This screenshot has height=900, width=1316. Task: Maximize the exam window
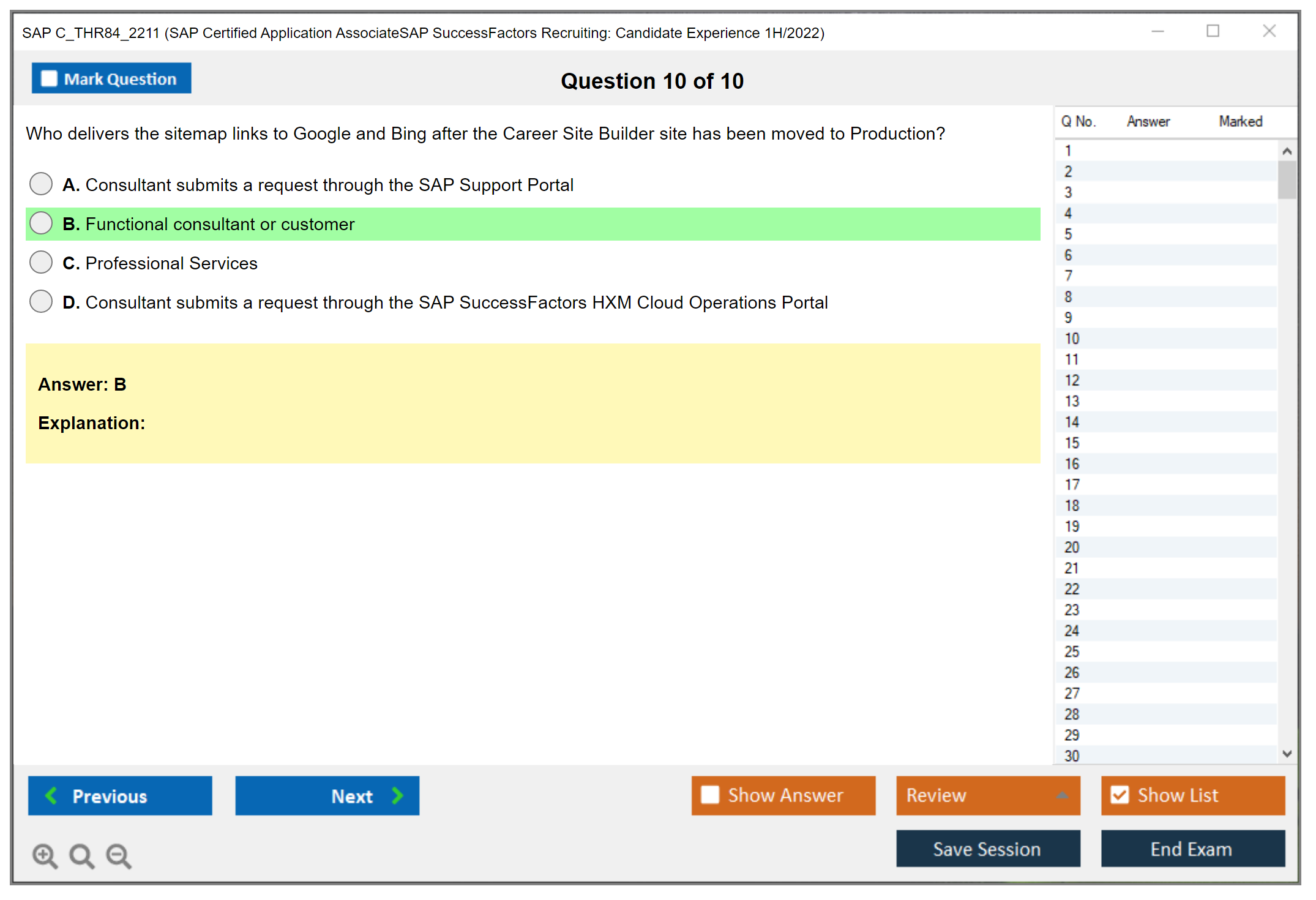pyautogui.click(x=1213, y=31)
